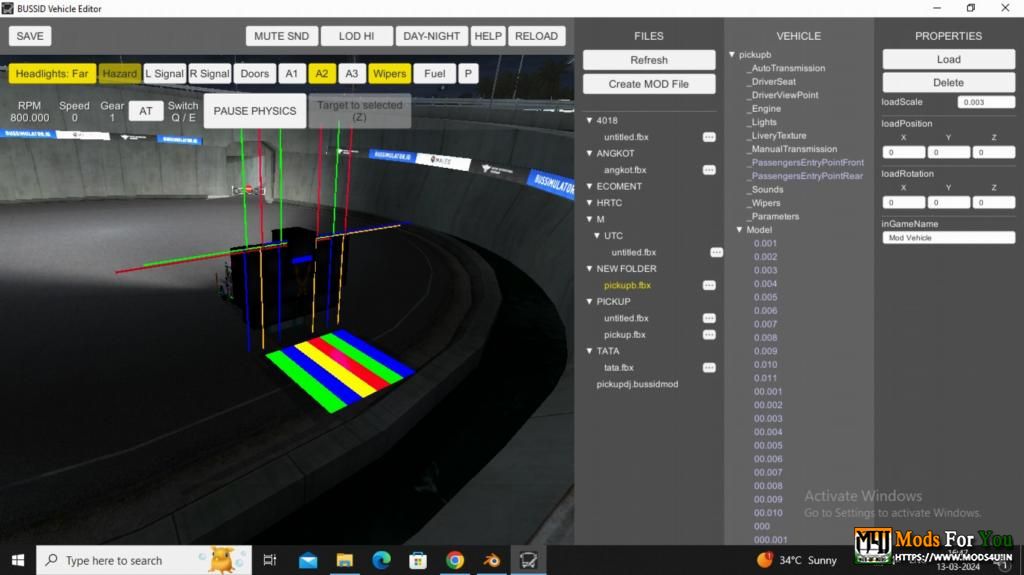Image resolution: width=1024 pixels, height=575 pixels.
Task: Collapse the PICKUP folder
Action: pyautogui.click(x=589, y=301)
